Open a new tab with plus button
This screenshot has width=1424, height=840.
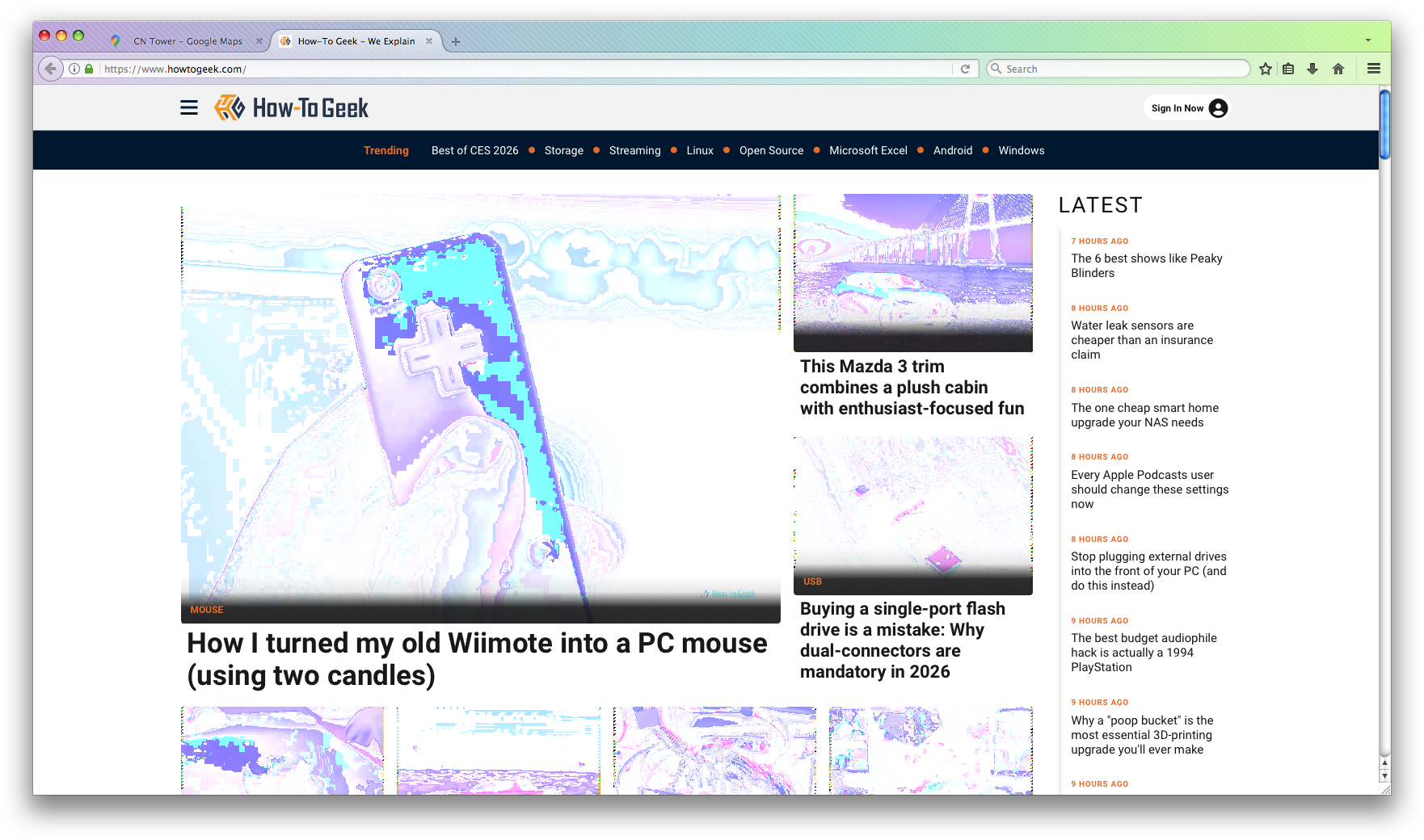(456, 41)
